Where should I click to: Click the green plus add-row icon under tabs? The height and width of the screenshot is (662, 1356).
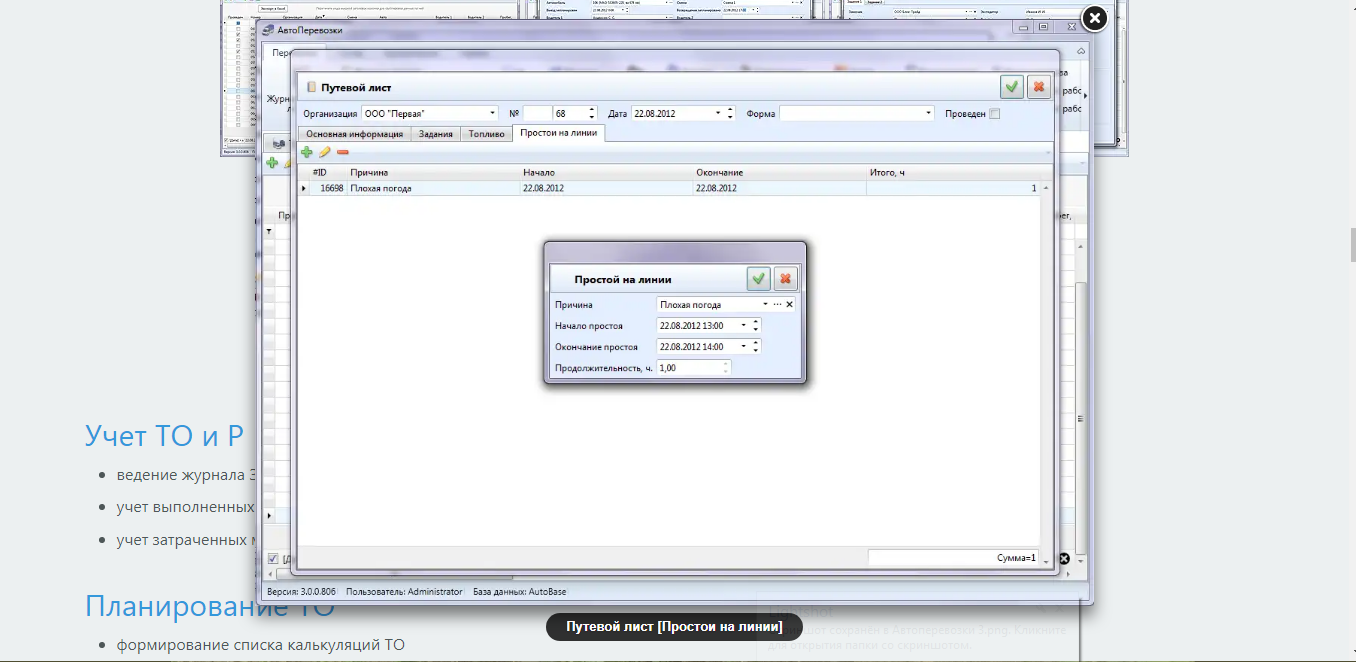tap(307, 152)
